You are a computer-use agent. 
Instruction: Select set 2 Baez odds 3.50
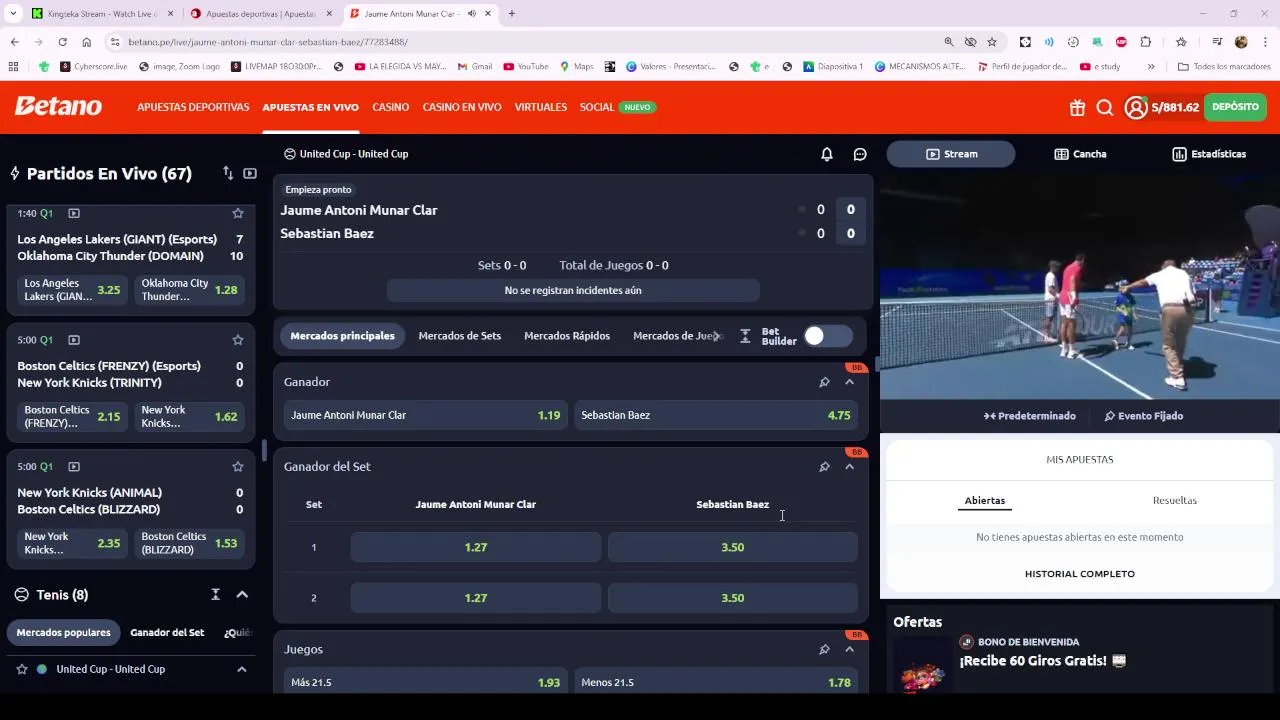pyautogui.click(x=733, y=598)
